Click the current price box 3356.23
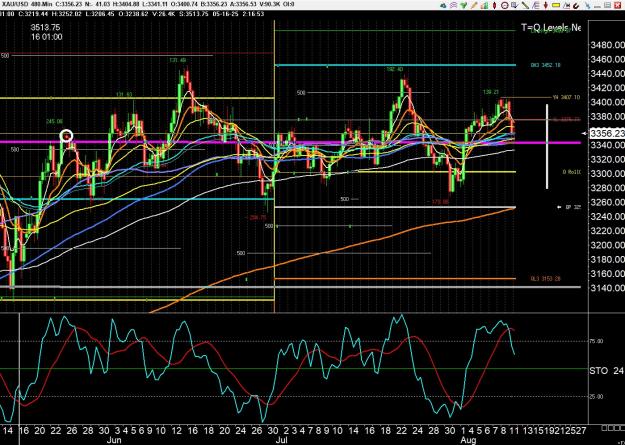Image resolution: width=625 pixels, height=445 pixels. coord(607,133)
